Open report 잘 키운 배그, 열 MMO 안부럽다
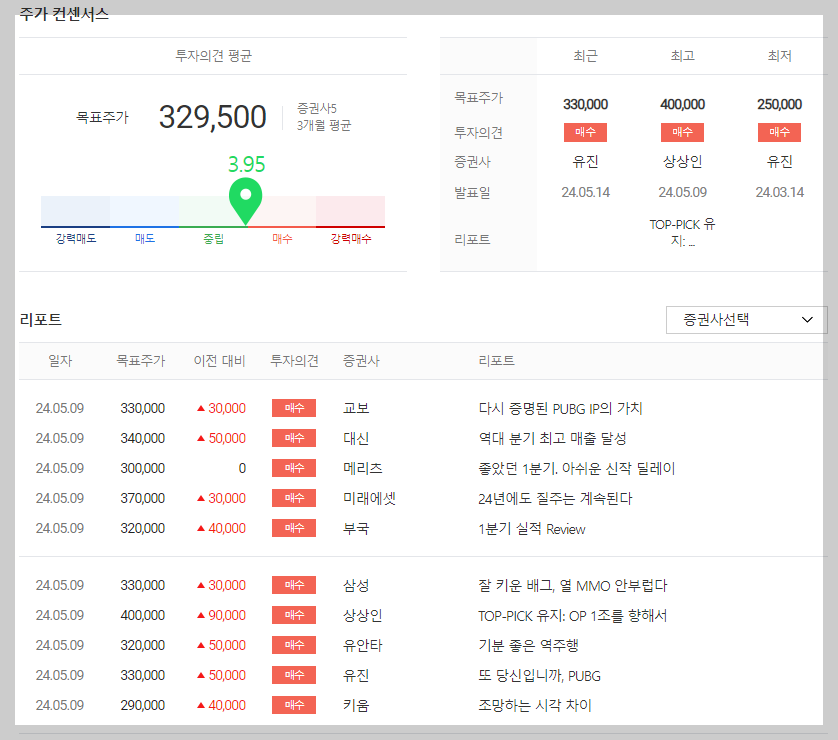838x740 pixels. (573, 585)
